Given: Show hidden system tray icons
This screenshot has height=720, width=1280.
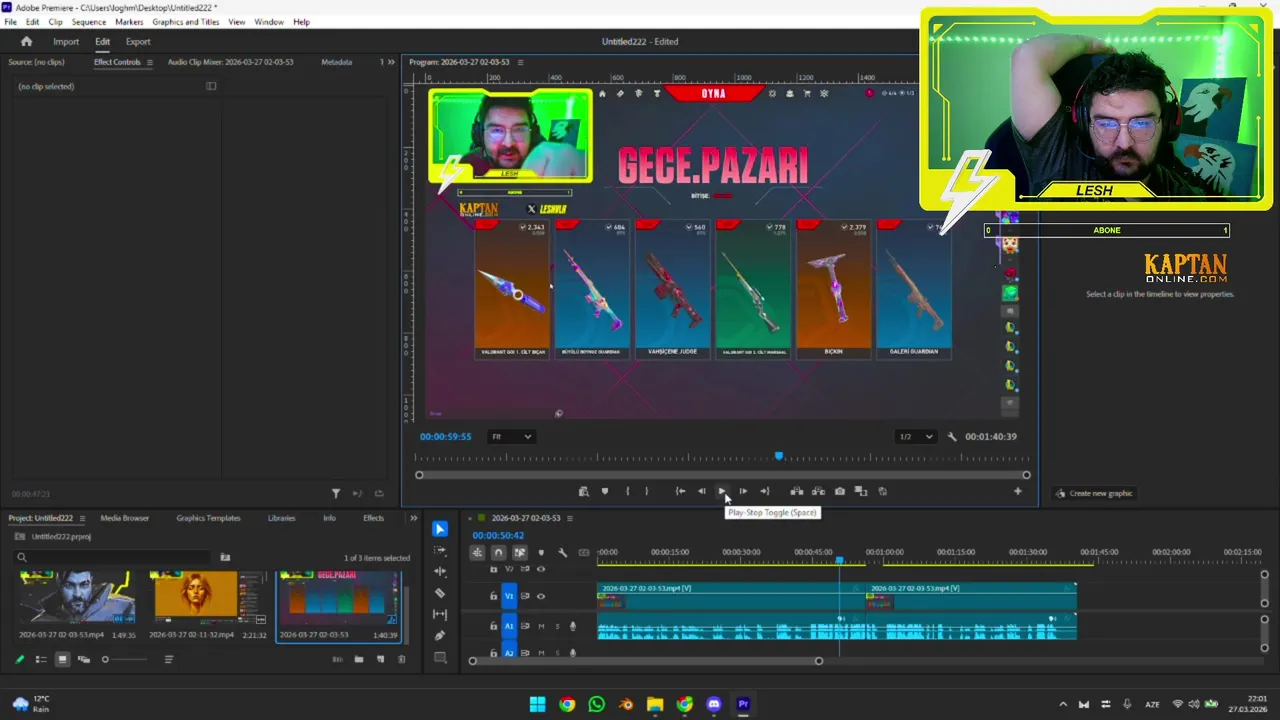Looking at the screenshot, I should [1062, 704].
